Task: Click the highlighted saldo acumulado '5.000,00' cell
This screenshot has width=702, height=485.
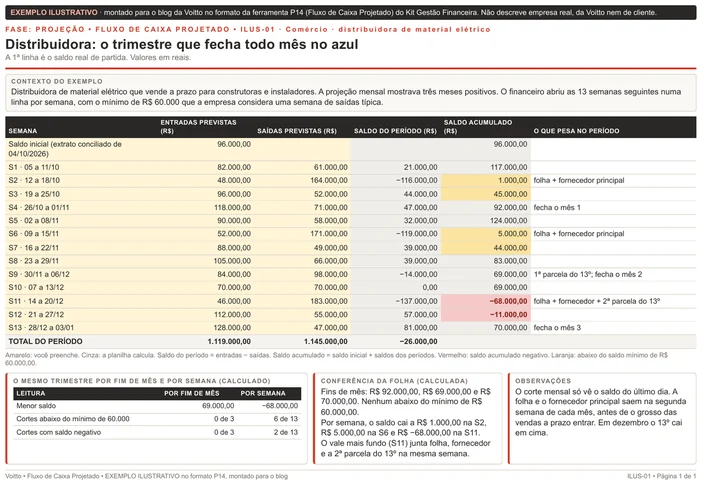Action: (x=486, y=234)
